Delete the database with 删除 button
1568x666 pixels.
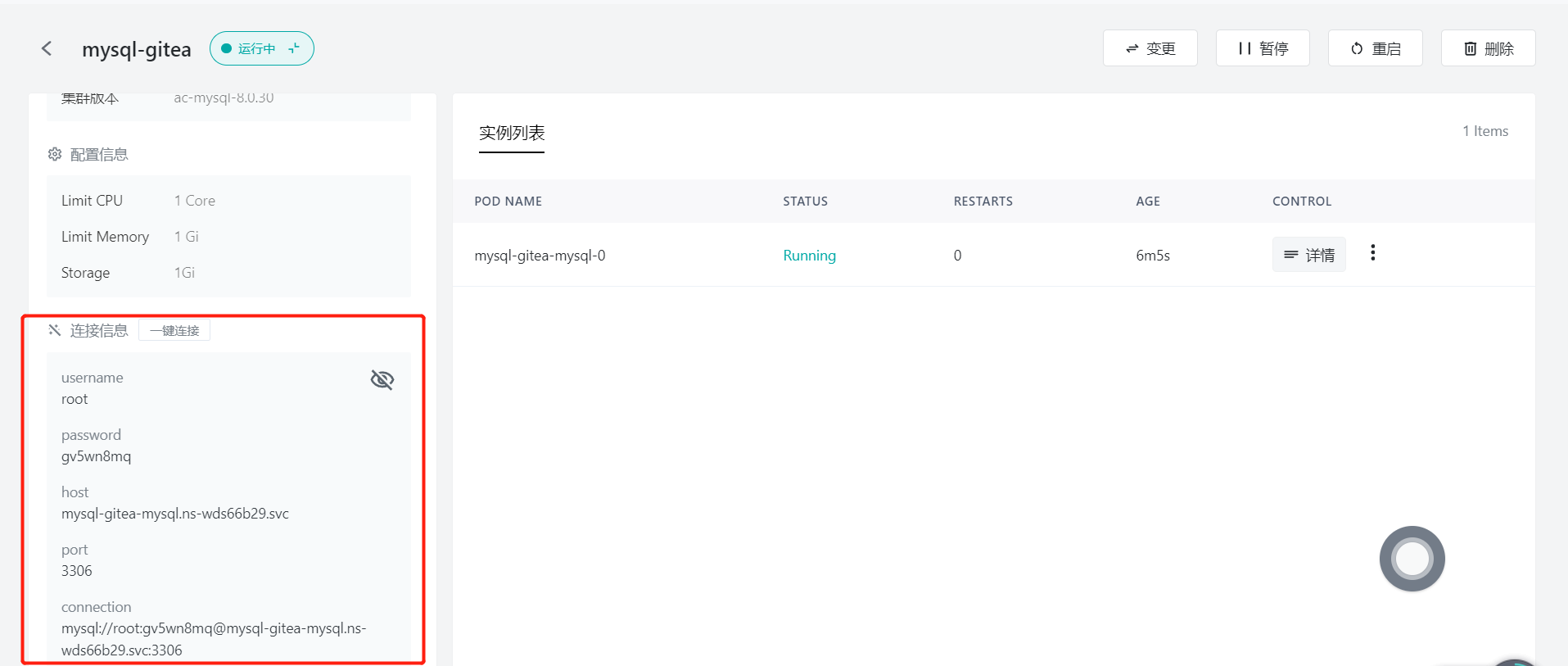click(1488, 48)
